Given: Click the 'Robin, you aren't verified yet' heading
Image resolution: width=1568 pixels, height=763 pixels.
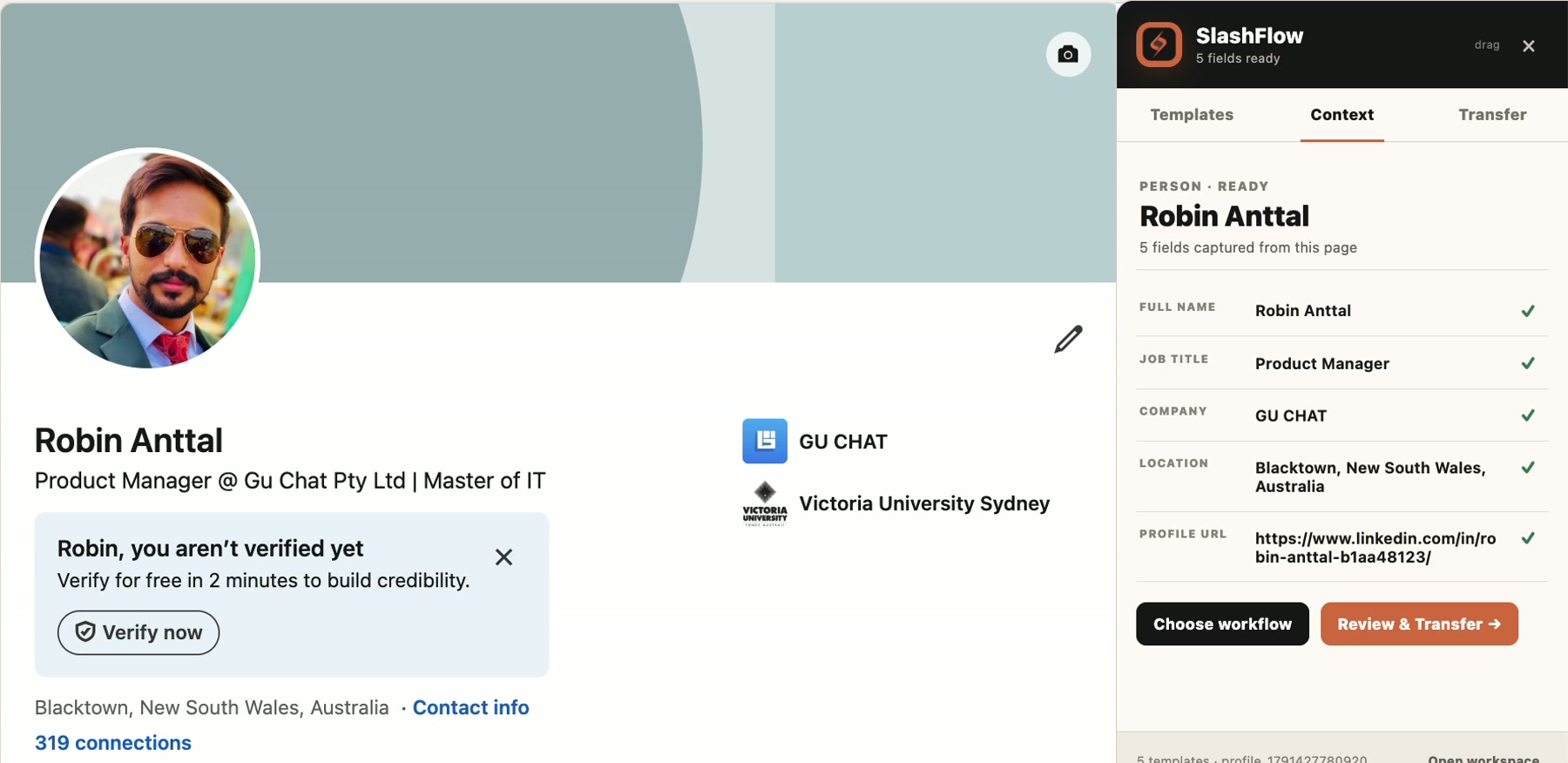Looking at the screenshot, I should 210,548.
